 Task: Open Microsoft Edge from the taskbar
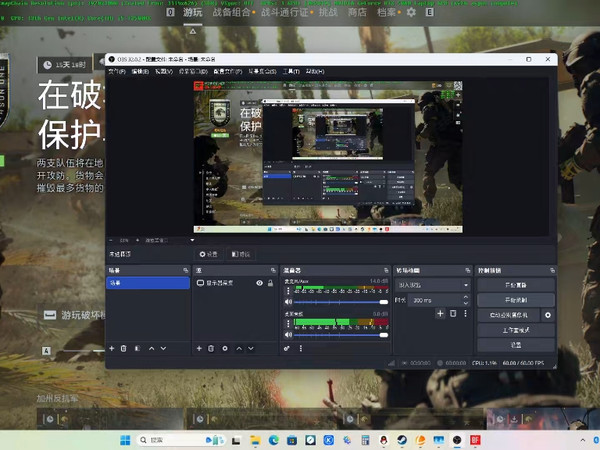click(274, 440)
